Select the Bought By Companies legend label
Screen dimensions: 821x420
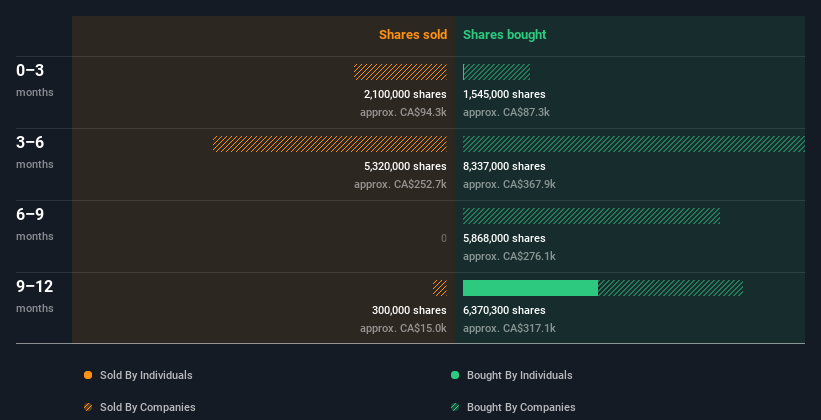(x=521, y=407)
